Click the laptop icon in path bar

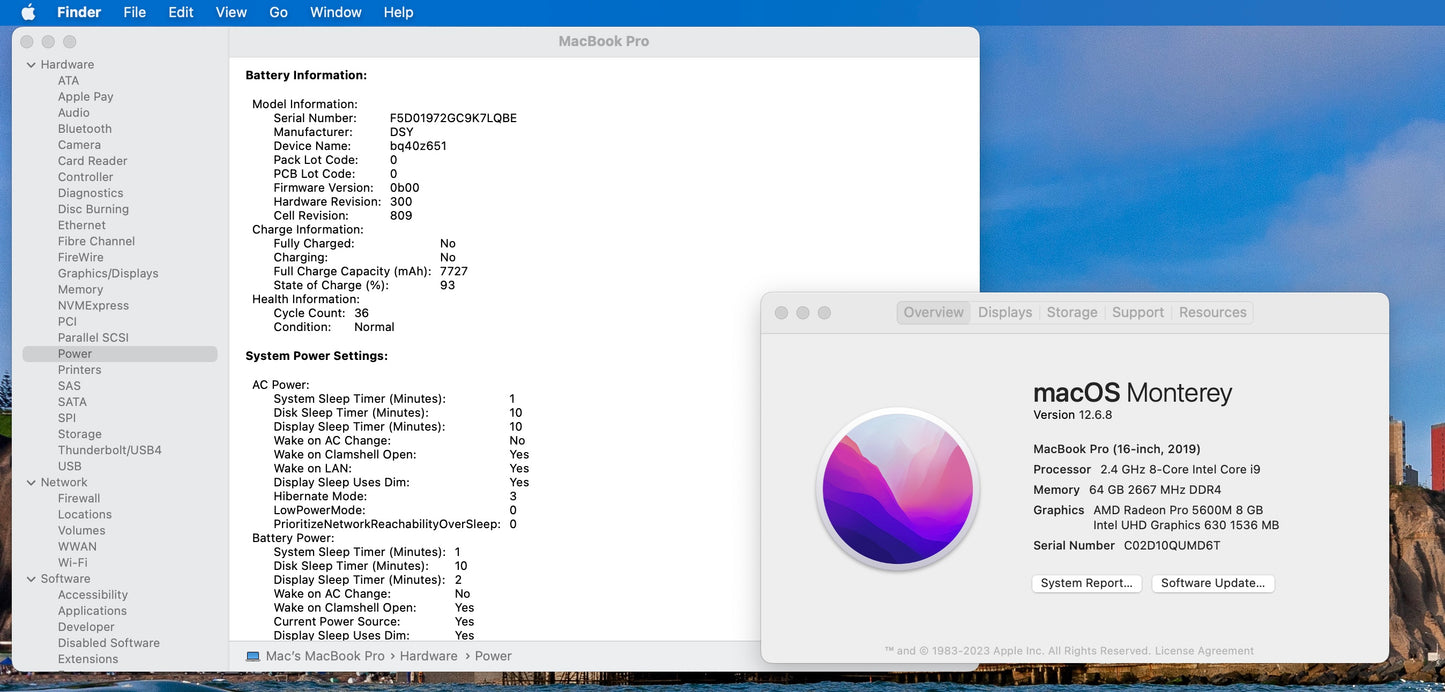coord(253,656)
